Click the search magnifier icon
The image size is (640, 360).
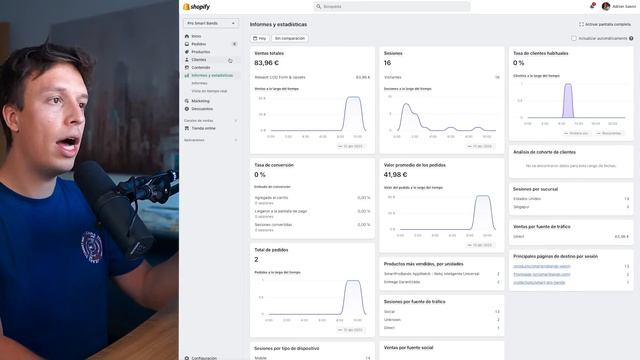point(318,7)
